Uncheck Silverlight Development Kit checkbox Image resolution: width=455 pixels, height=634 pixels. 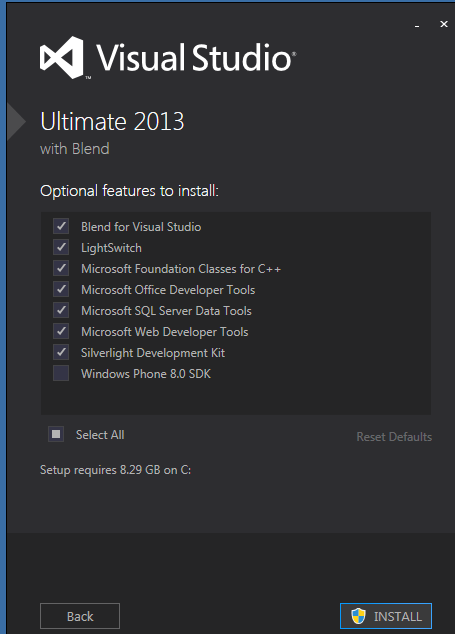coord(61,353)
